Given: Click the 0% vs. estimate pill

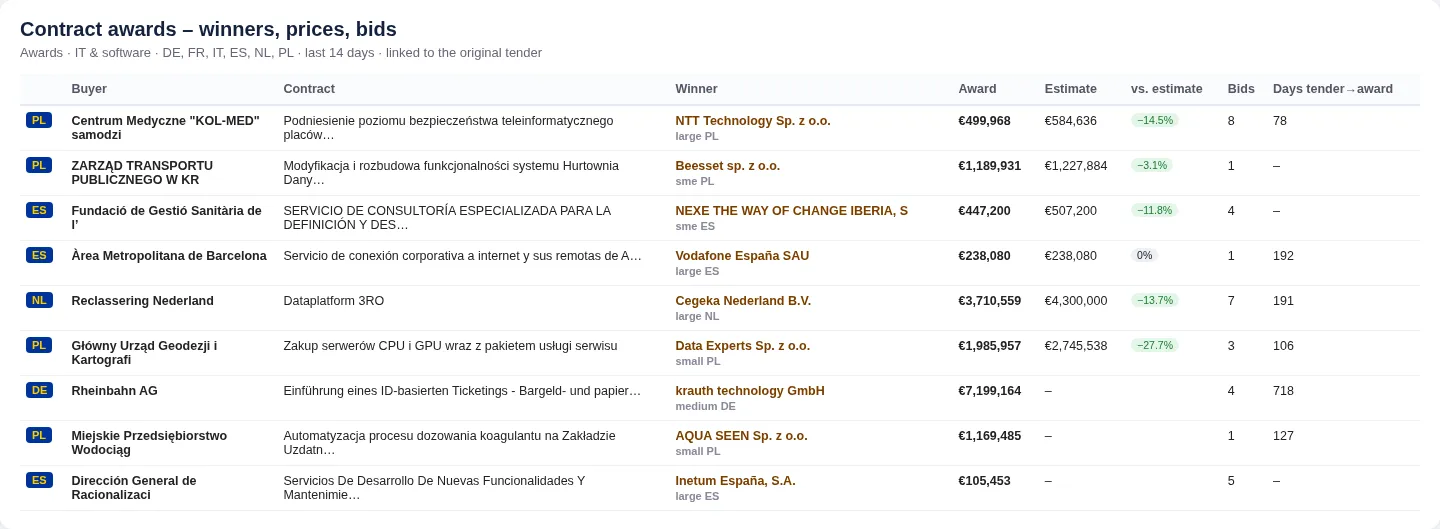Looking at the screenshot, I should (1144, 255).
